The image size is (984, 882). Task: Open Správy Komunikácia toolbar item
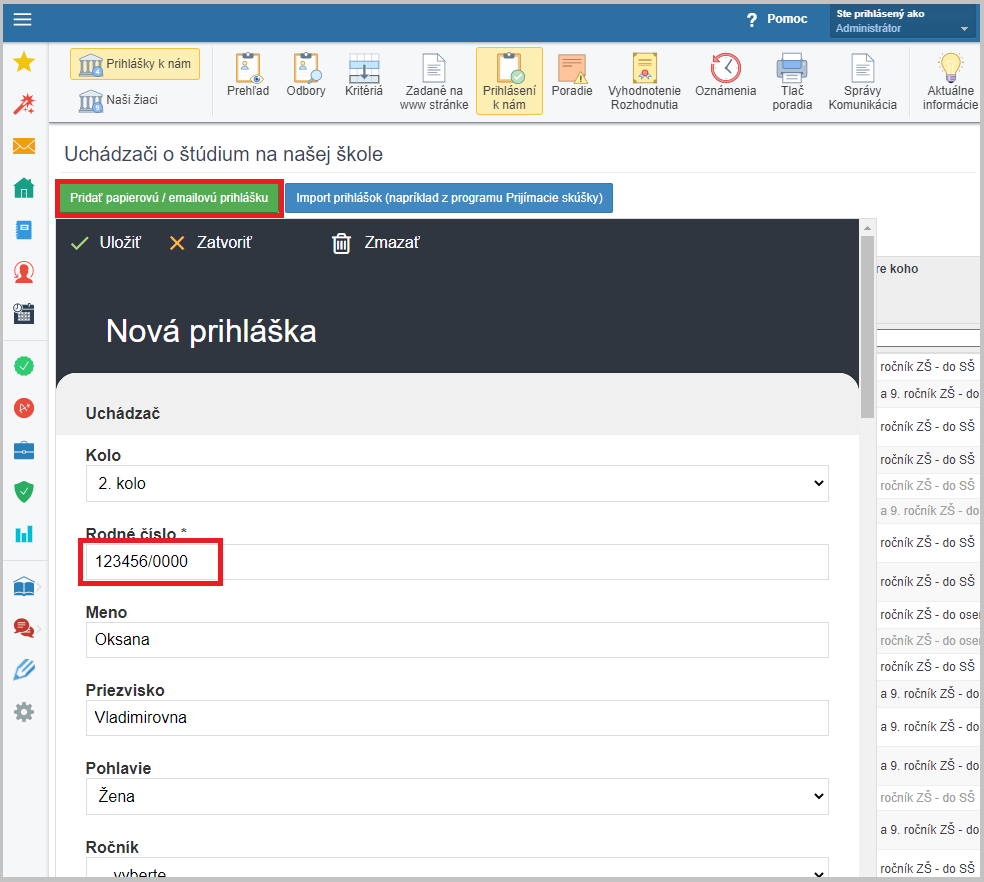point(862,82)
